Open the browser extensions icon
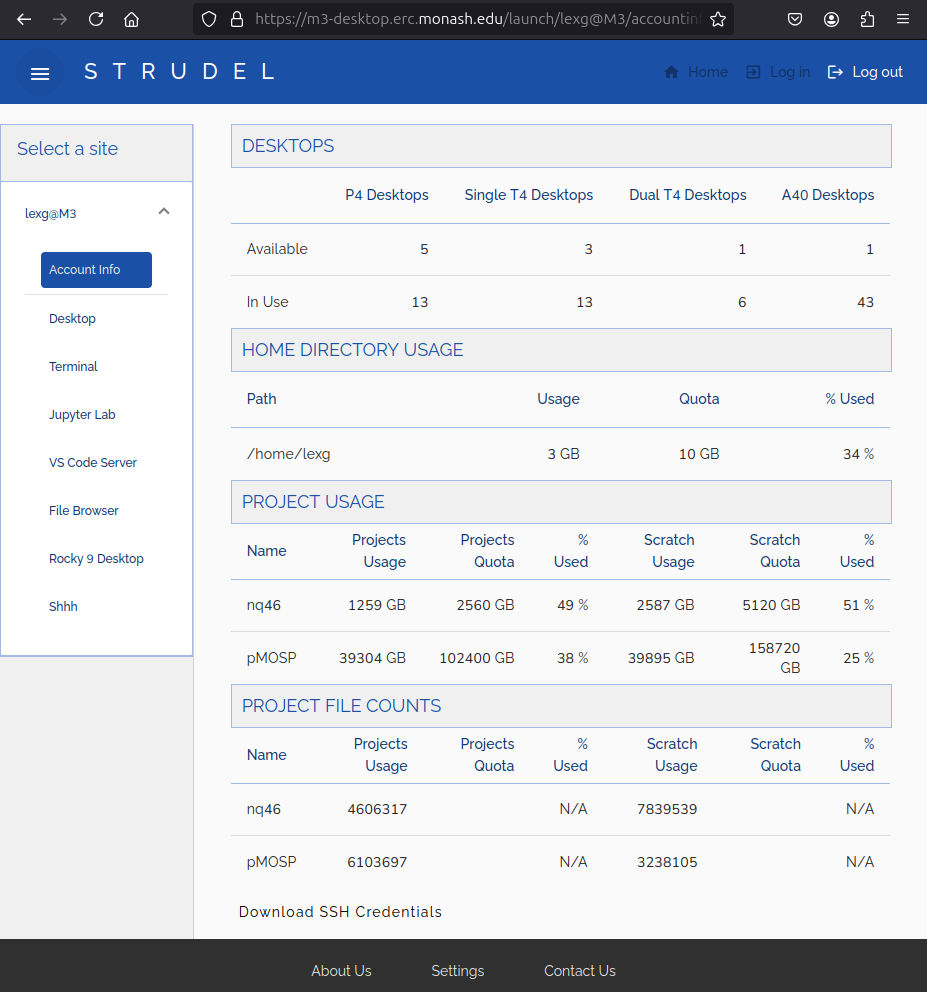The height and width of the screenshot is (992, 927). [x=867, y=19]
